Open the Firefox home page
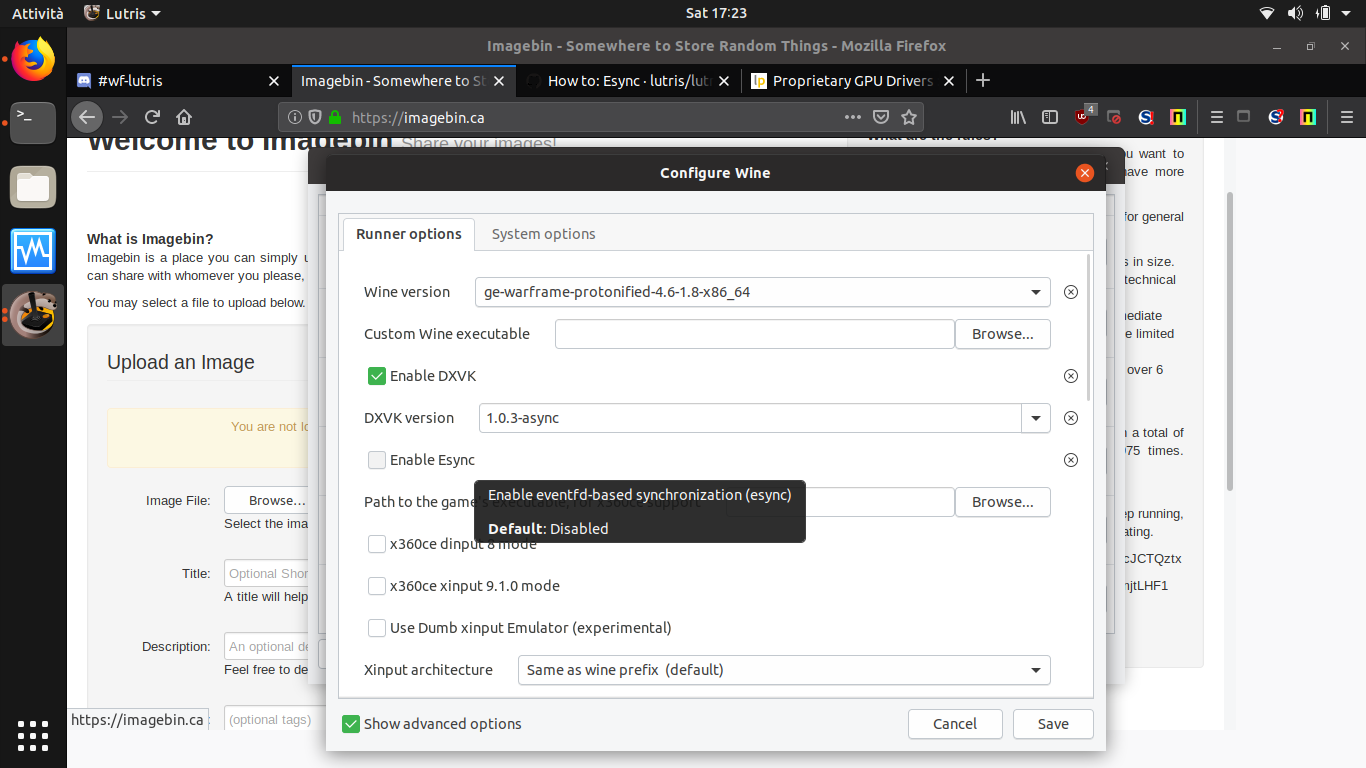The height and width of the screenshot is (768, 1366). 184,117
